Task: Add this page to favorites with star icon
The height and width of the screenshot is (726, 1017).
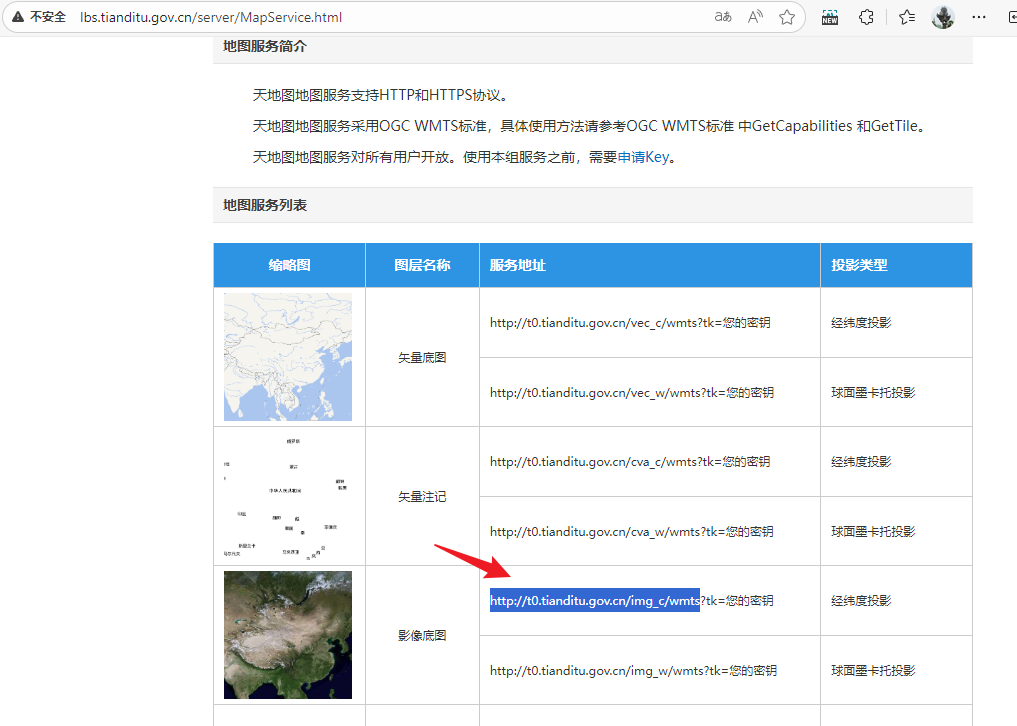Action: point(787,17)
